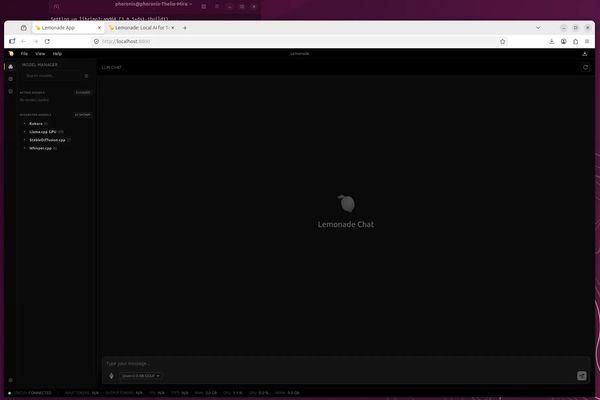
Task: Click the third icon in the left sidebar
Action: tap(11, 91)
